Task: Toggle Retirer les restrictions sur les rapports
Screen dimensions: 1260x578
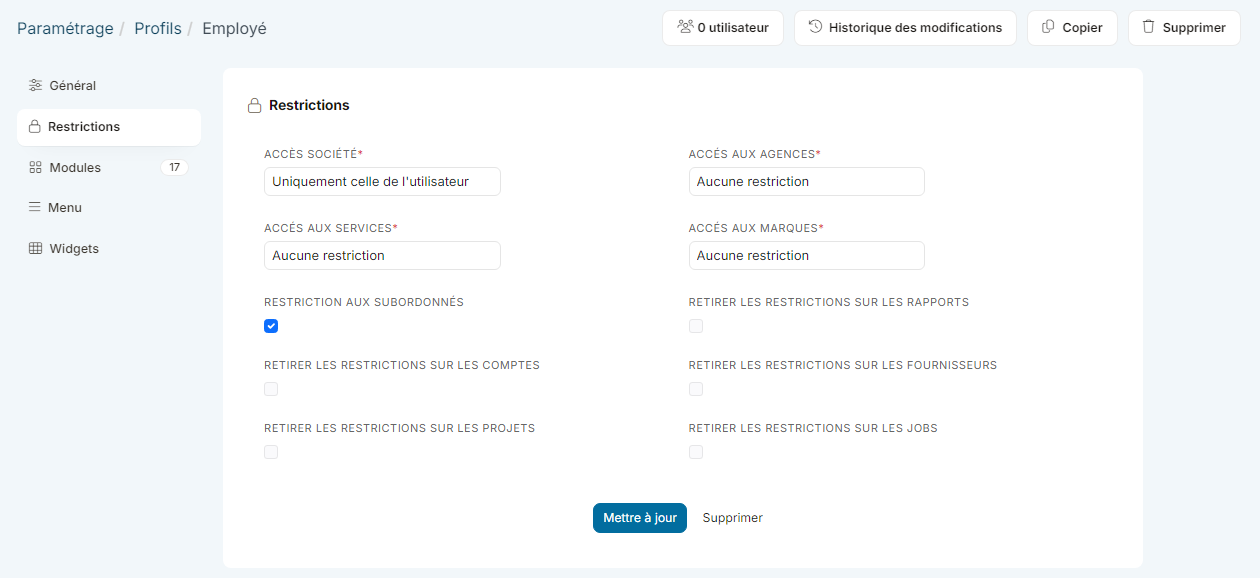Action: tap(696, 326)
